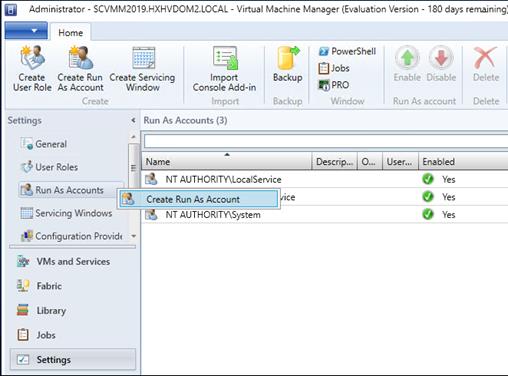Open the Fabric workspace
This screenshot has width=508, height=376.
[x=73, y=286]
